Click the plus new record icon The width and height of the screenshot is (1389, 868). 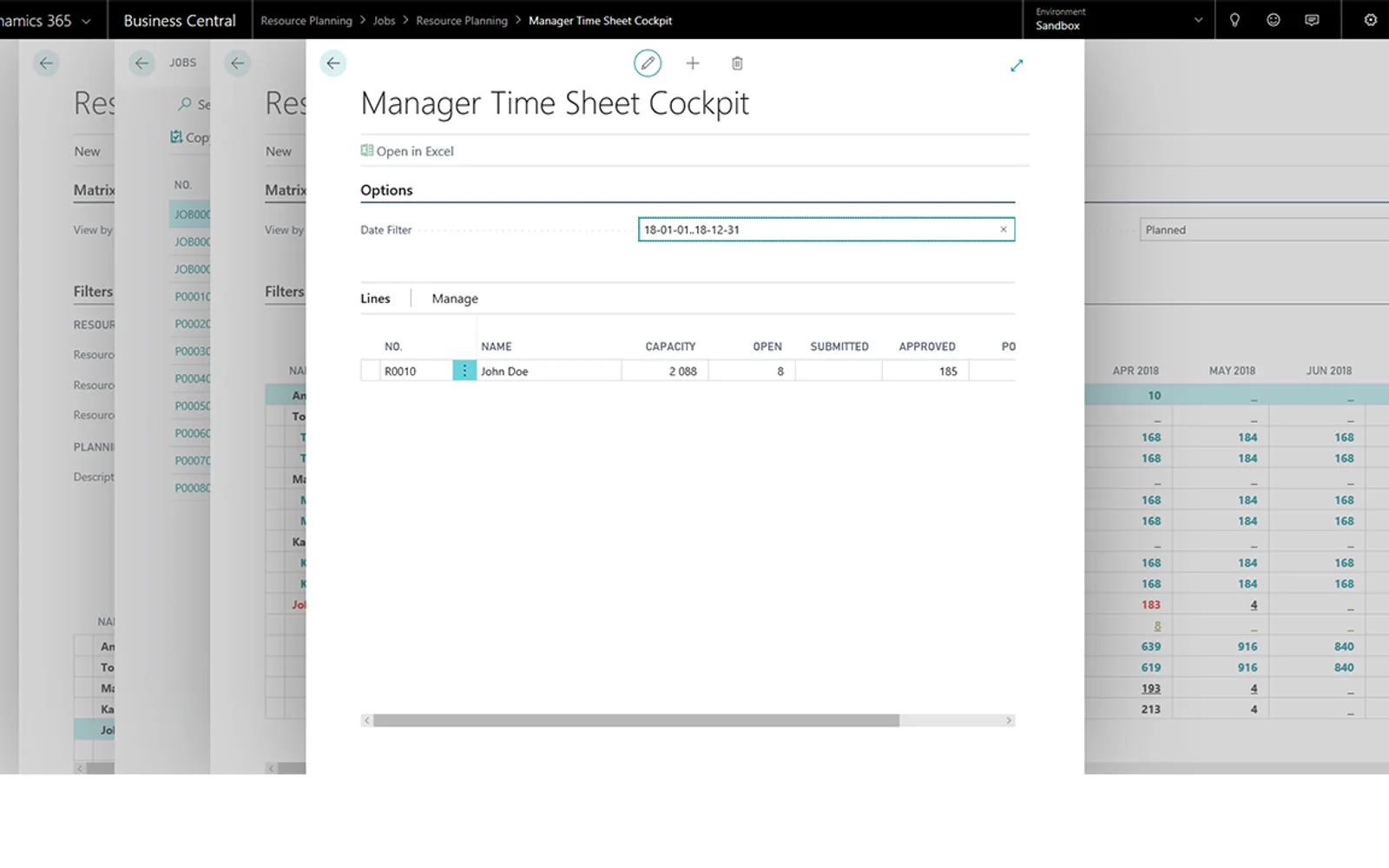pyautogui.click(x=693, y=63)
